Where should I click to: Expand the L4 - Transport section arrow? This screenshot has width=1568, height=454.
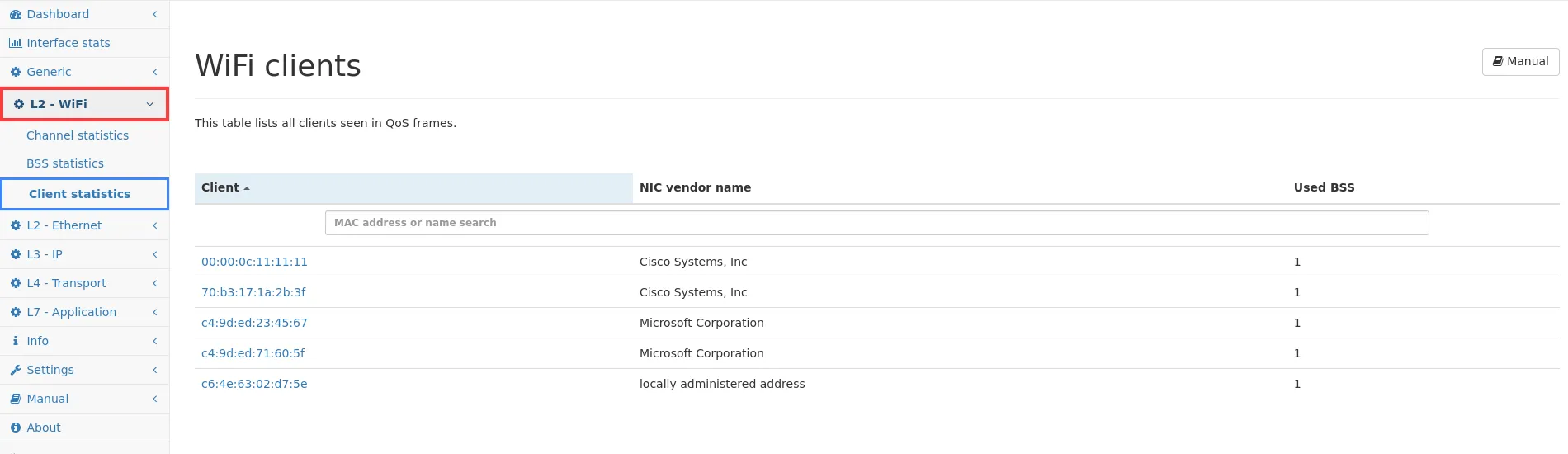click(x=154, y=283)
